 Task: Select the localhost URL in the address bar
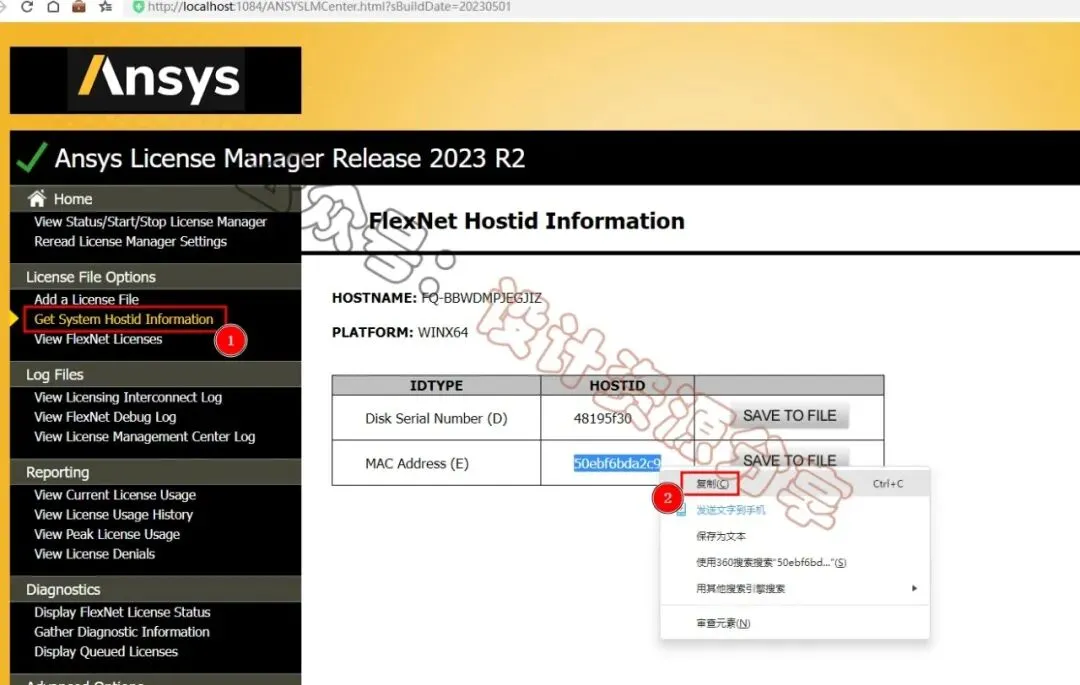point(329,7)
